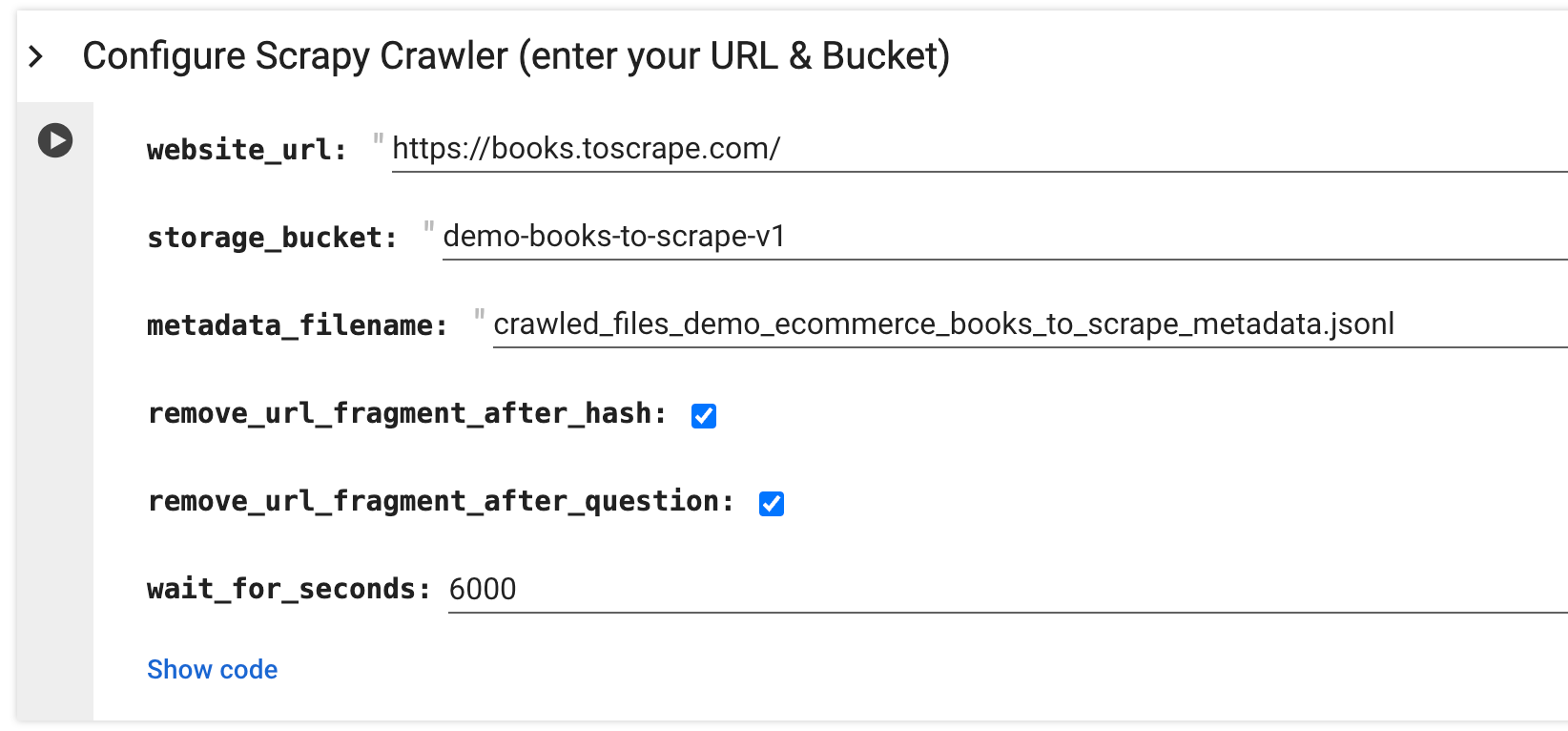Collapse the Configure Scrapy Crawler section
This screenshot has height=731, width=1568.
pyautogui.click(x=36, y=56)
